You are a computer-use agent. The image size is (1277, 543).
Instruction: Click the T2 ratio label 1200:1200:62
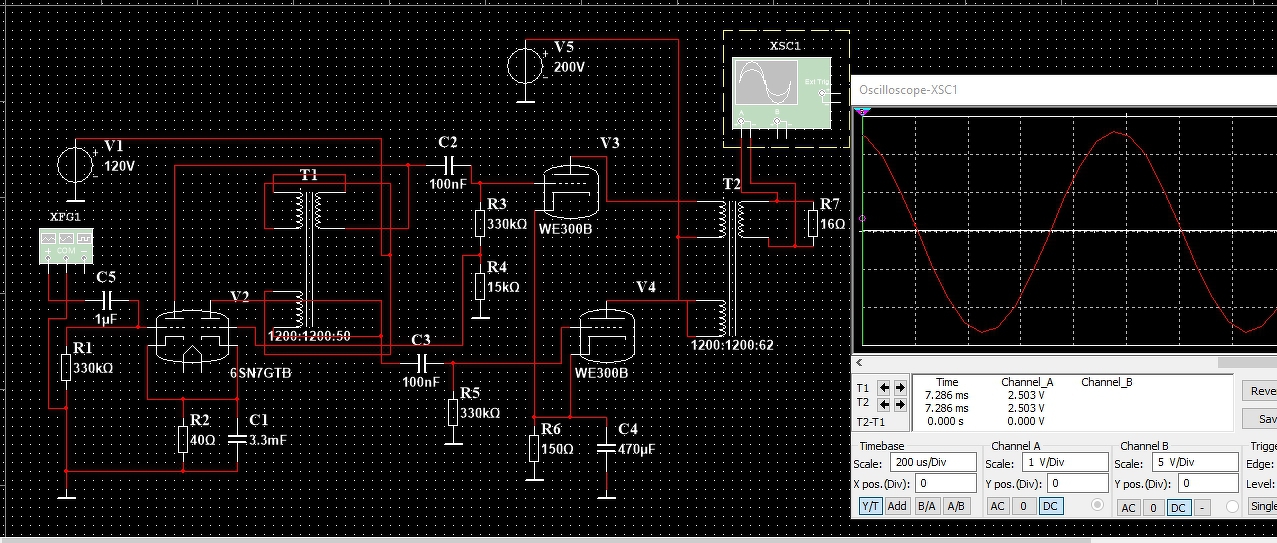point(732,345)
